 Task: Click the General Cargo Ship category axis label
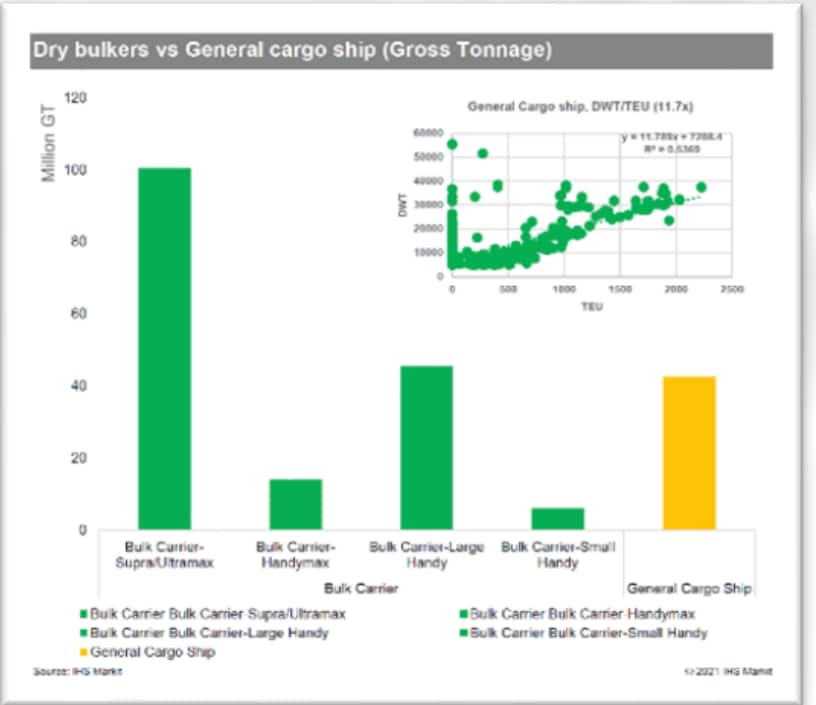click(689, 588)
